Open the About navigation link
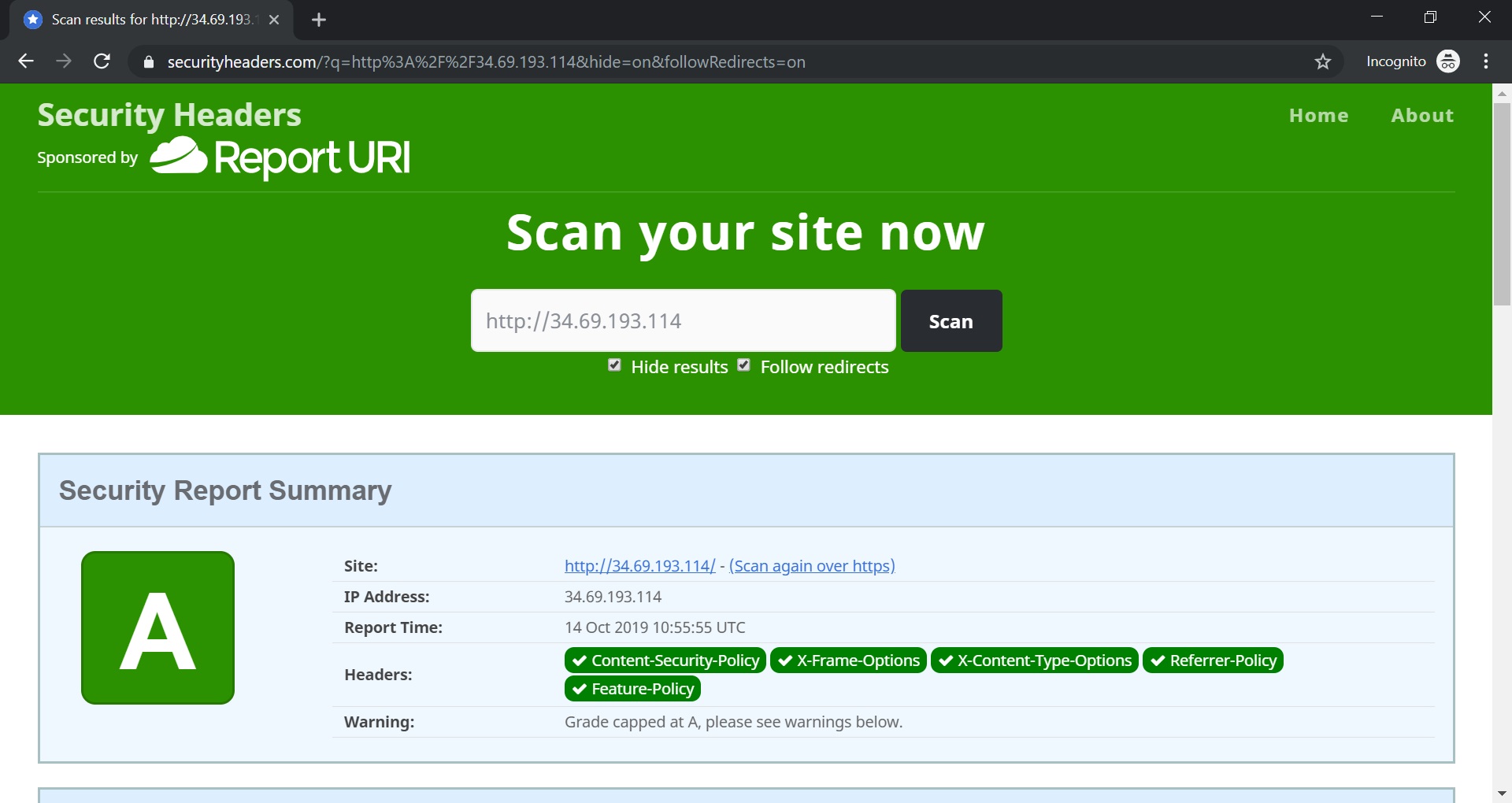Screen dimensions: 1512x803 [1421, 116]
